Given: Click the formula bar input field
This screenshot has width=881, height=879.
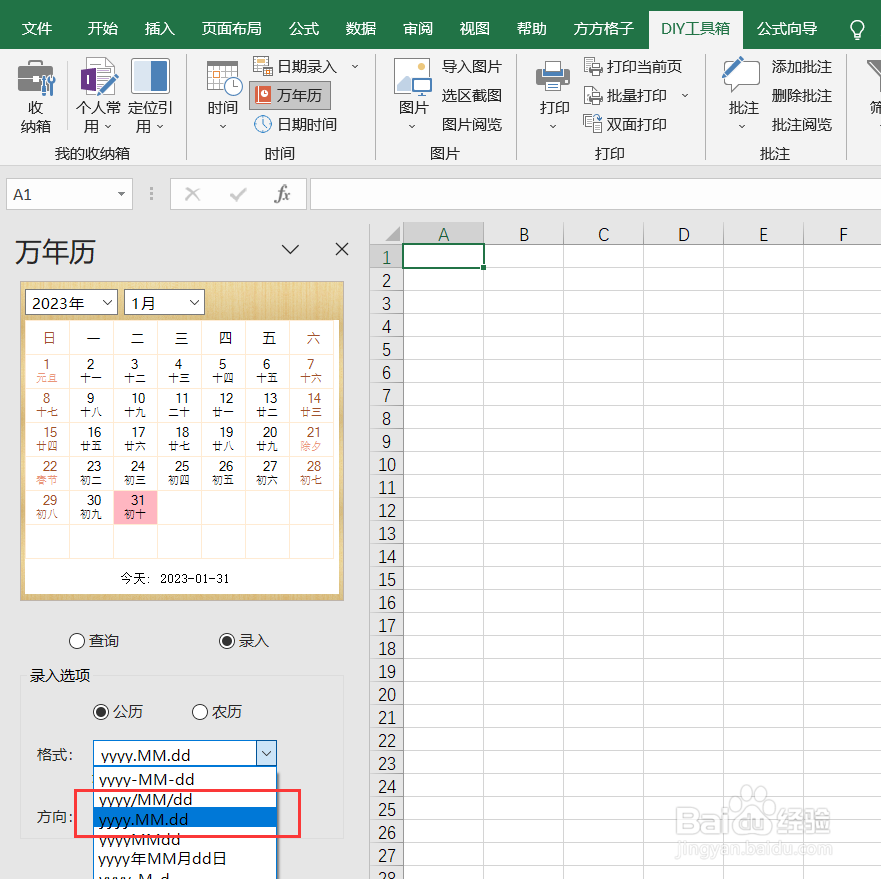Looking at the screenshot, I should pos(596,194).
